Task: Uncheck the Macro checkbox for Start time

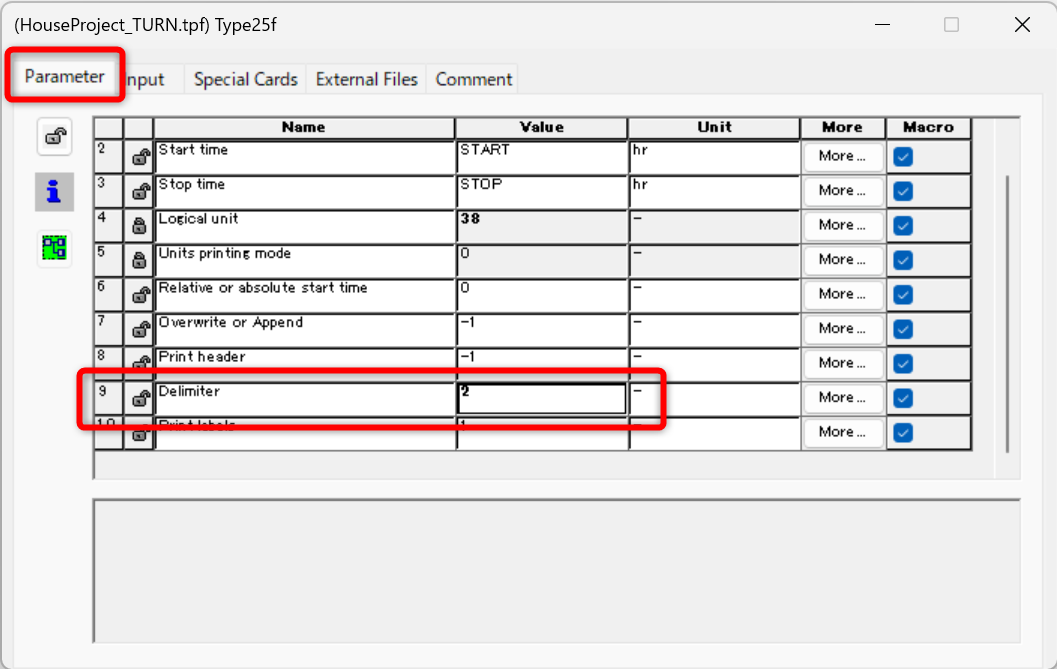Action: (903, 156)
